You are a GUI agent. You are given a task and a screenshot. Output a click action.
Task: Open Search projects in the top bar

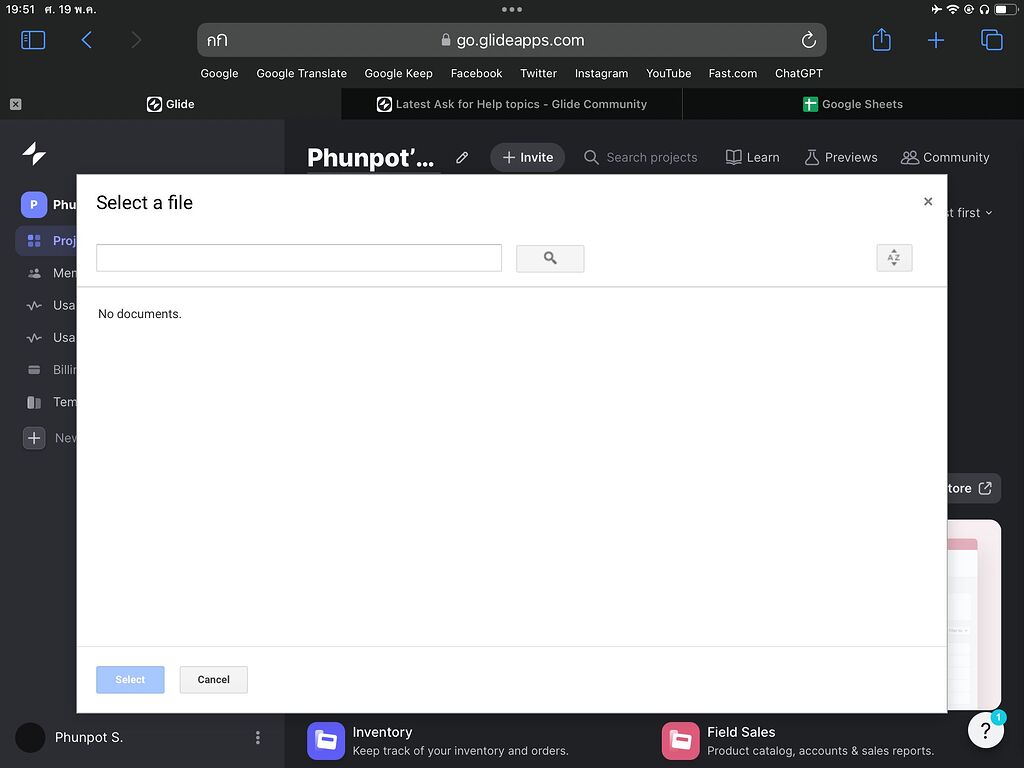click(x=641, y=157)
